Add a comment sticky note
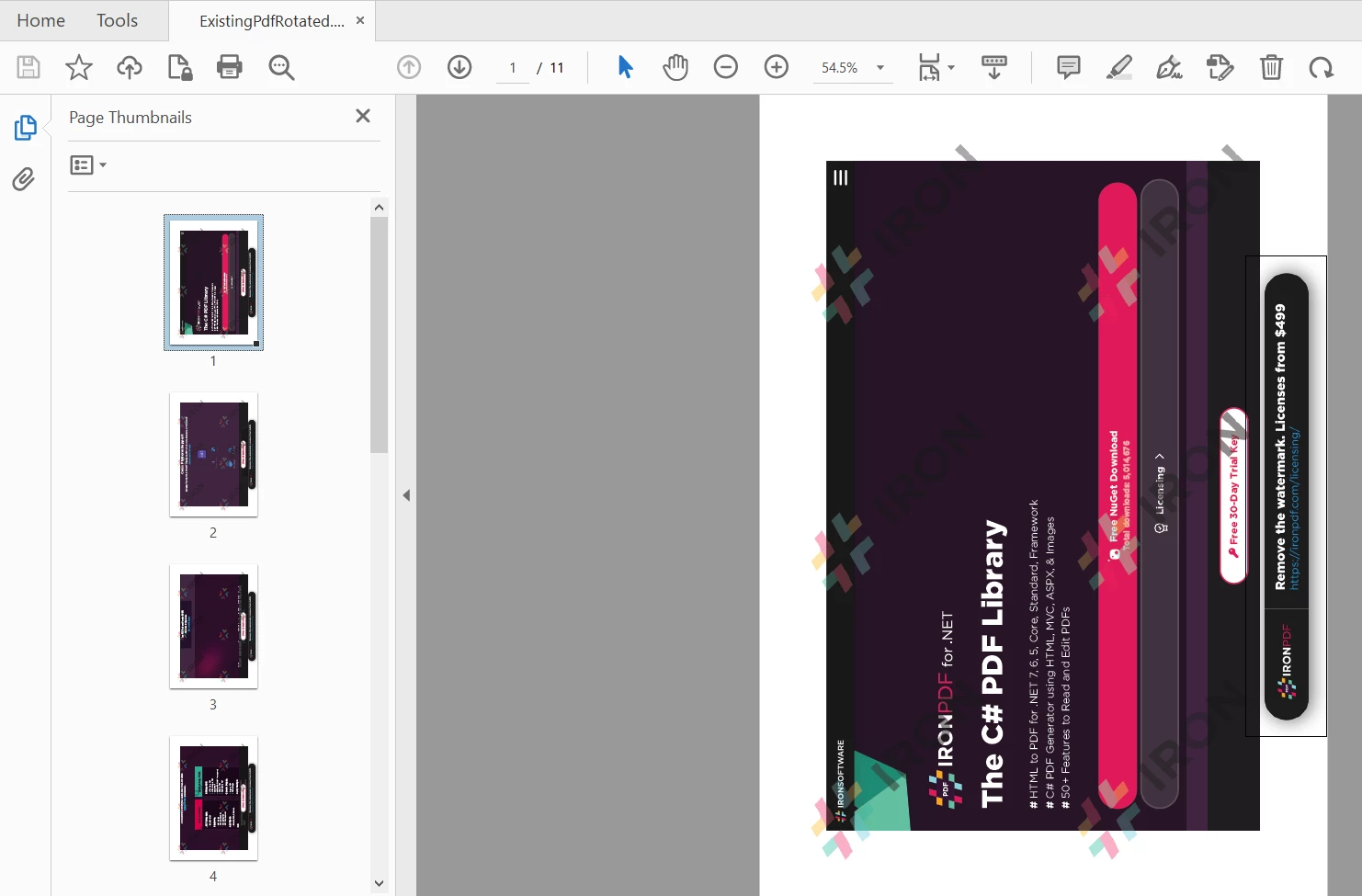 click(1068, 67)
